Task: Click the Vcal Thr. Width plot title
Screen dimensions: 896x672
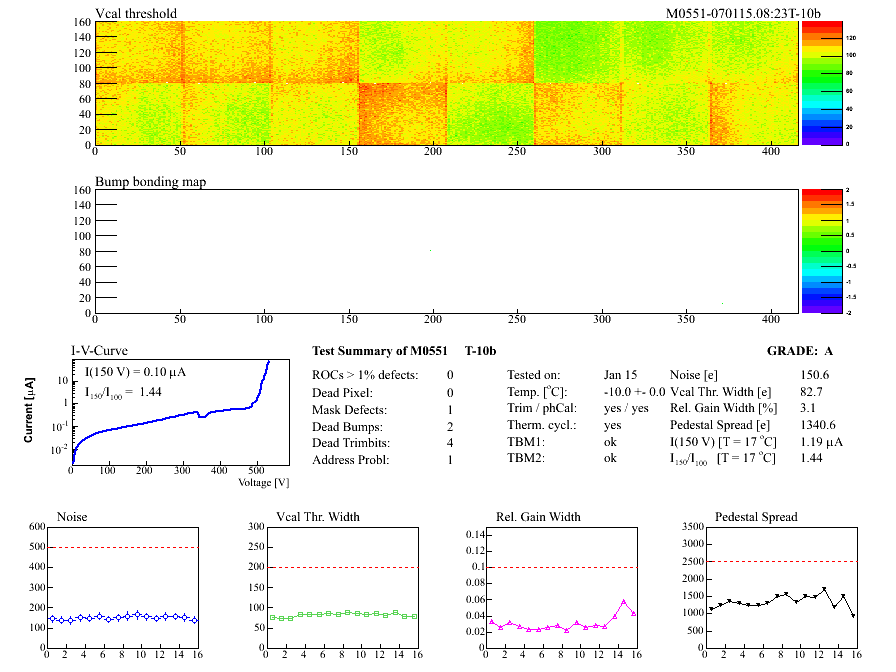Action: [317, 517]
